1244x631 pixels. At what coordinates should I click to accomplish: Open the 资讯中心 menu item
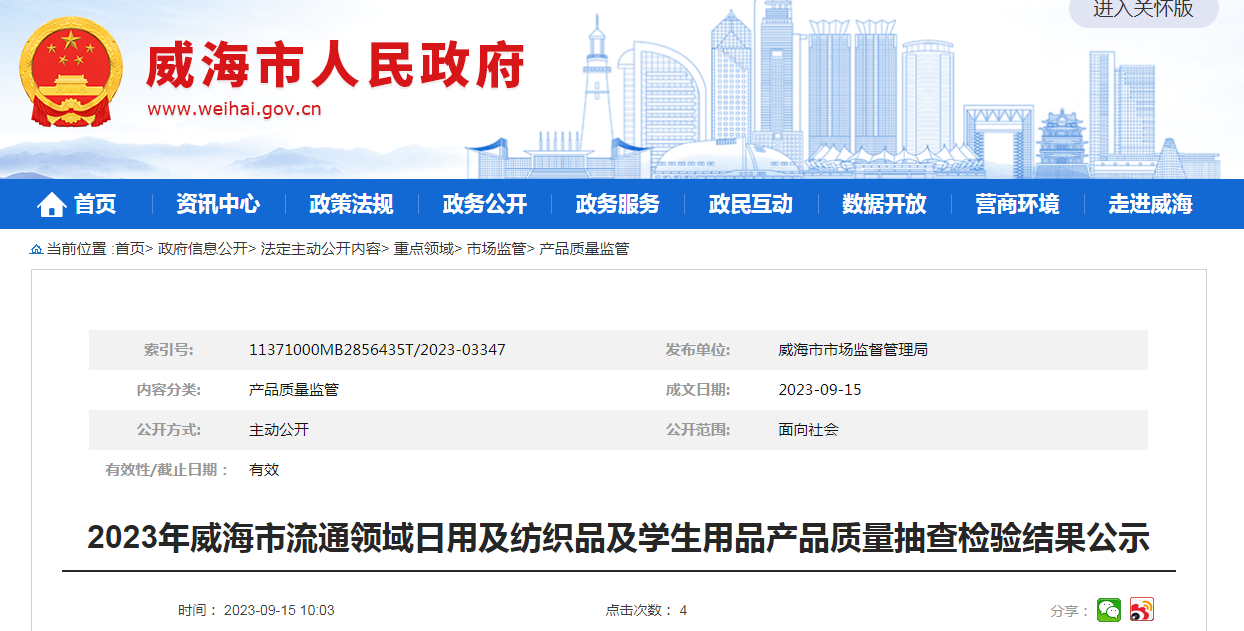coord(218,205)
